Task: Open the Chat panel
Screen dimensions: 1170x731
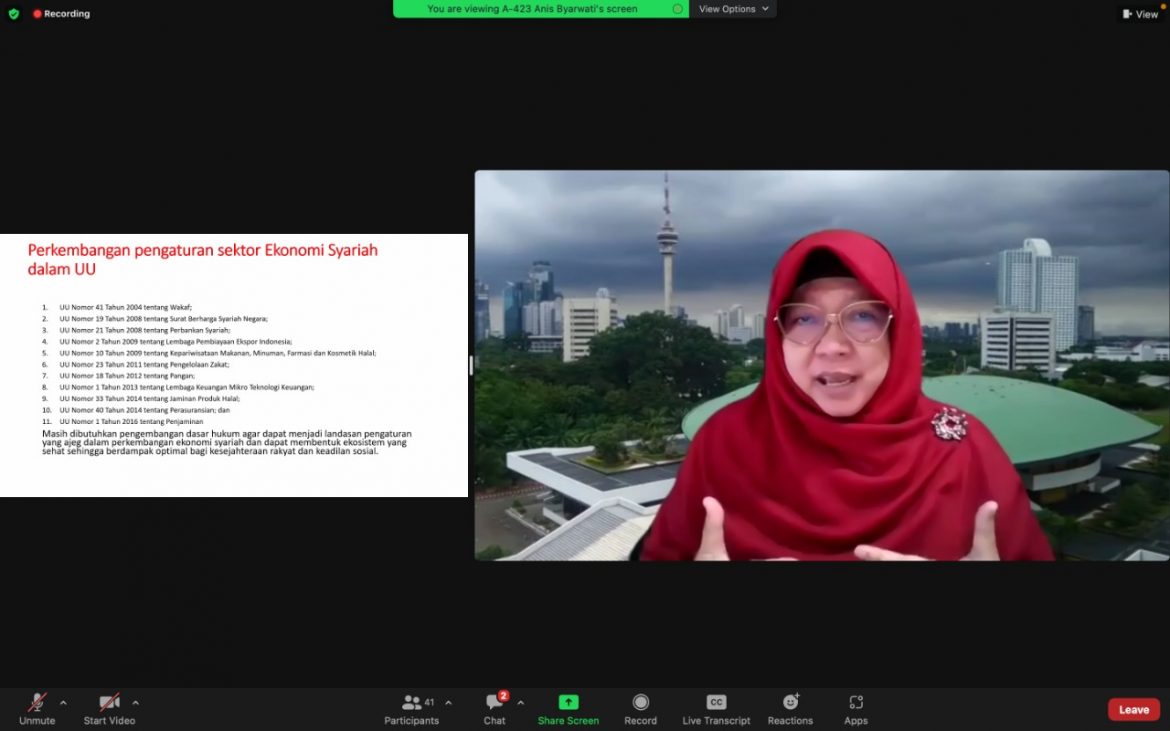Action: pos(494,708)
